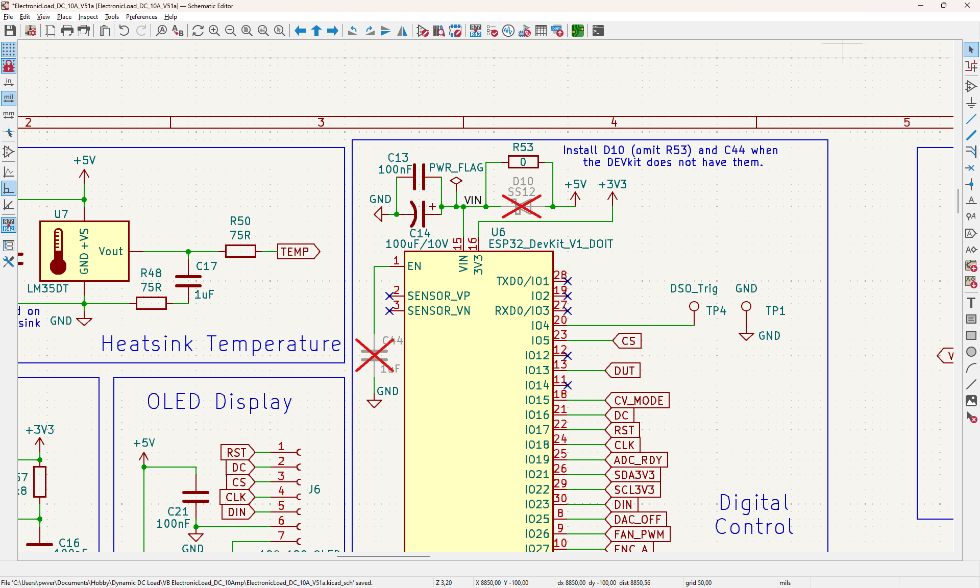Switch to the PCB editor
Viewport: 980px width, 588px height.
coord(578,31)
